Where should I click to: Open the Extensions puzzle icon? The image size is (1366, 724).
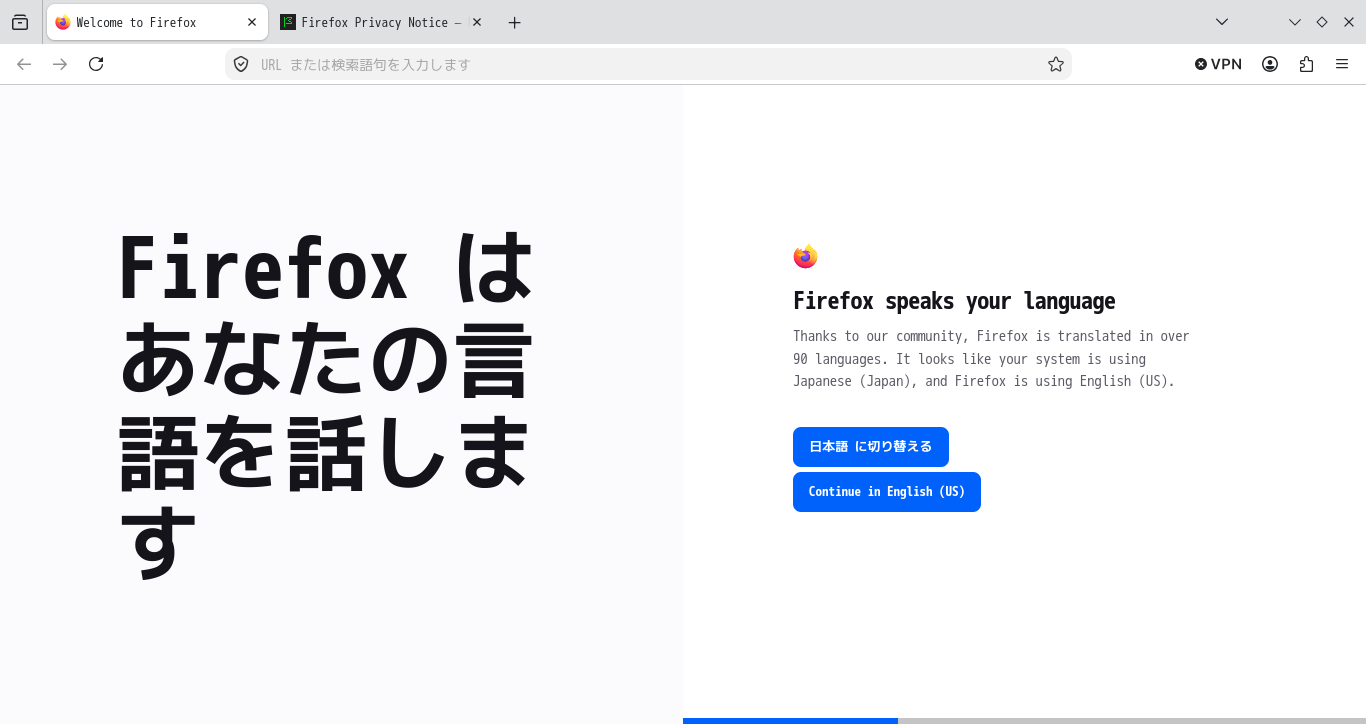point(1306,64)
